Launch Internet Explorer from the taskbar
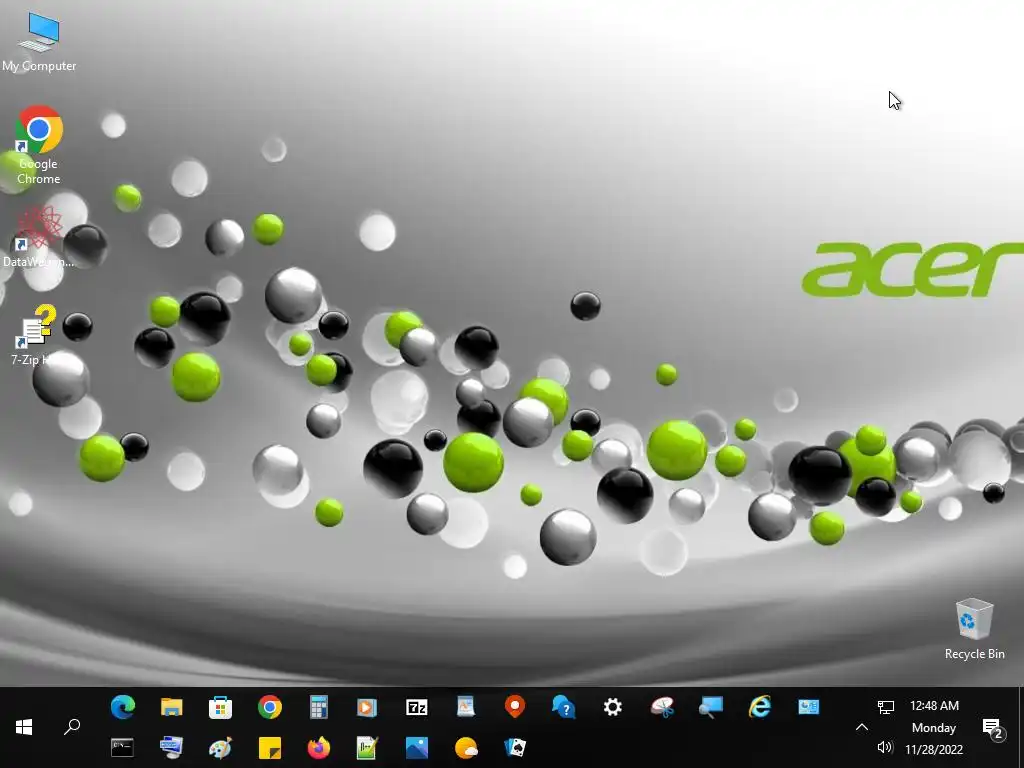1024x768 pixels. [760, 707]
